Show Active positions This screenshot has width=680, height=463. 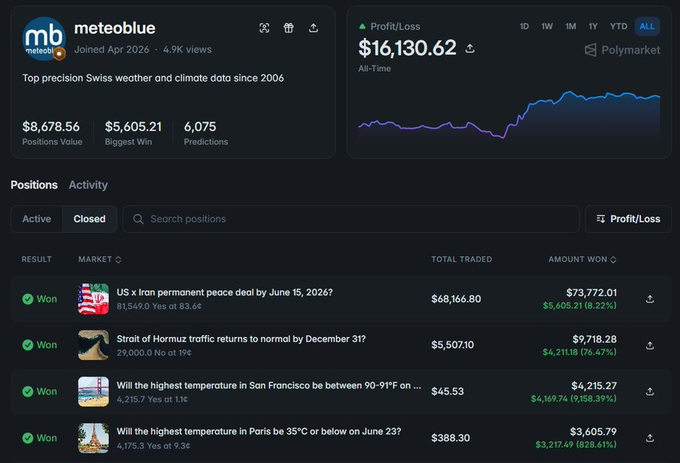click(x=36, y=219)
